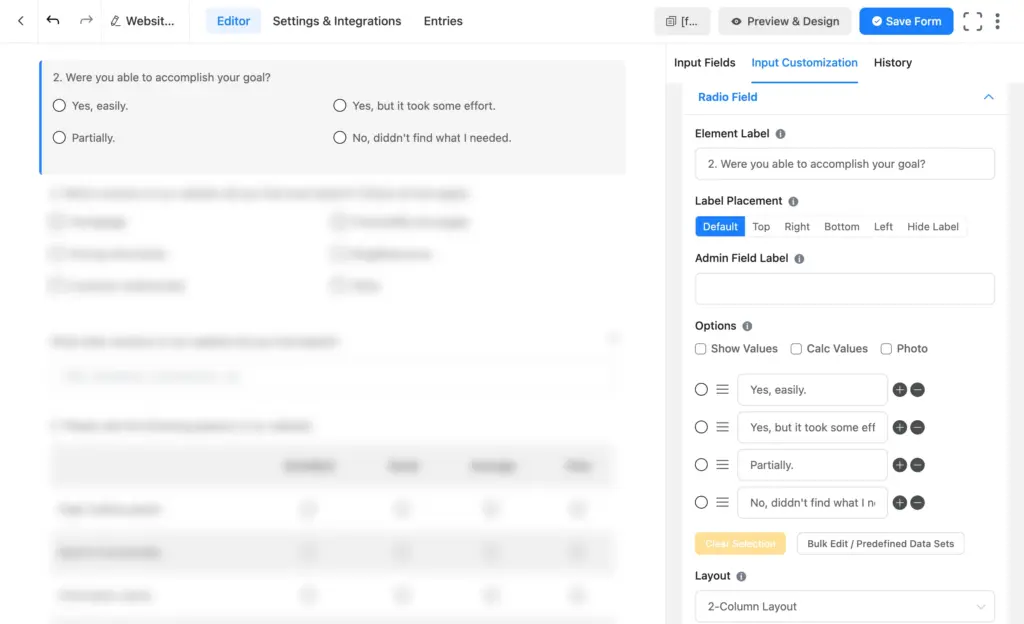This screenshot has width=1024, height=624.
Task: Edit the "No, didn't find what I n" option field
Action: [x=812, y=503]
